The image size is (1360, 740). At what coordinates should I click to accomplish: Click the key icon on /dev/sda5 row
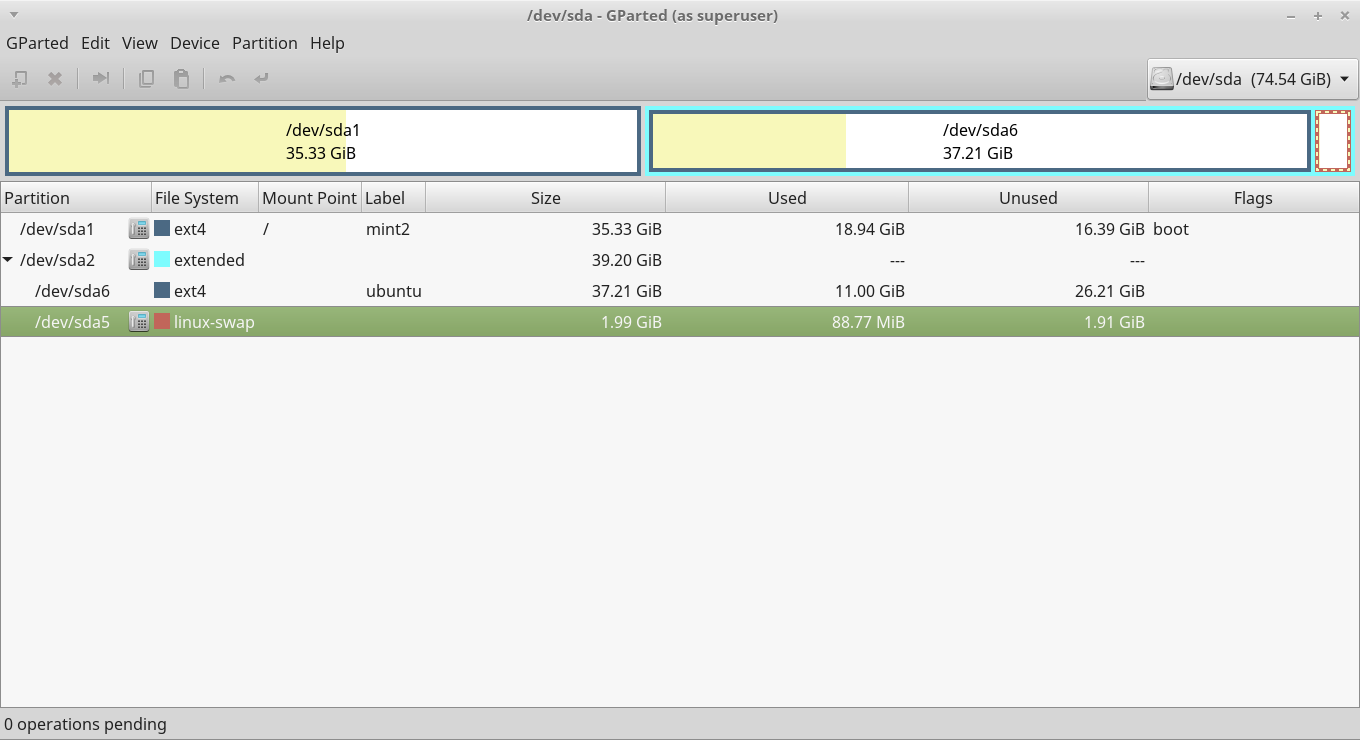[x=139, y=322]
